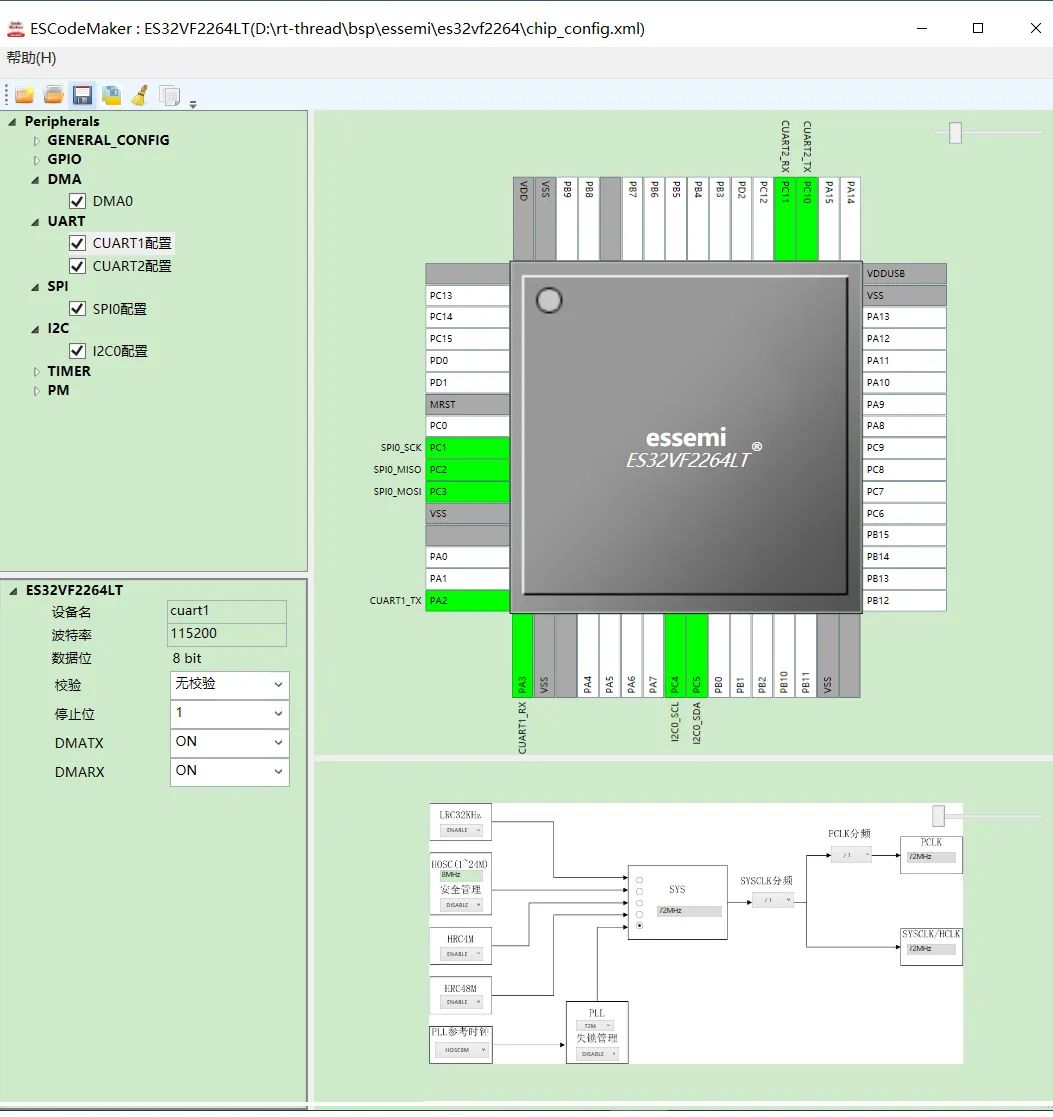Open the PLL 72M frequency dropdown
1053x1117 pixels.
[594, 1026]
